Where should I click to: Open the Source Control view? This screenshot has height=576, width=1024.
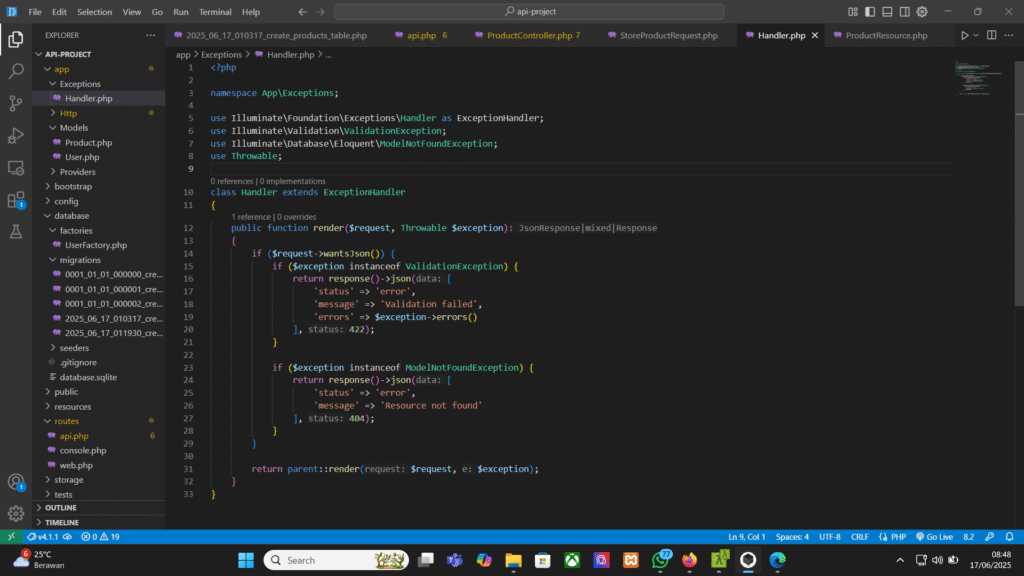pyautogui.click(x=16, y=103)
